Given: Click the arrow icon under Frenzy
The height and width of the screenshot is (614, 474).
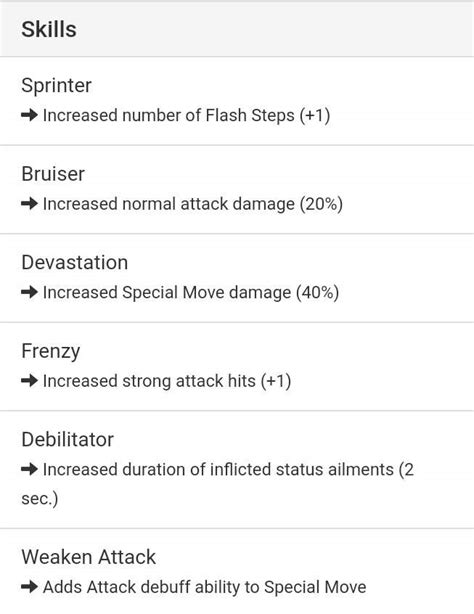Looking at the screenshot, I should coord(29,381).
